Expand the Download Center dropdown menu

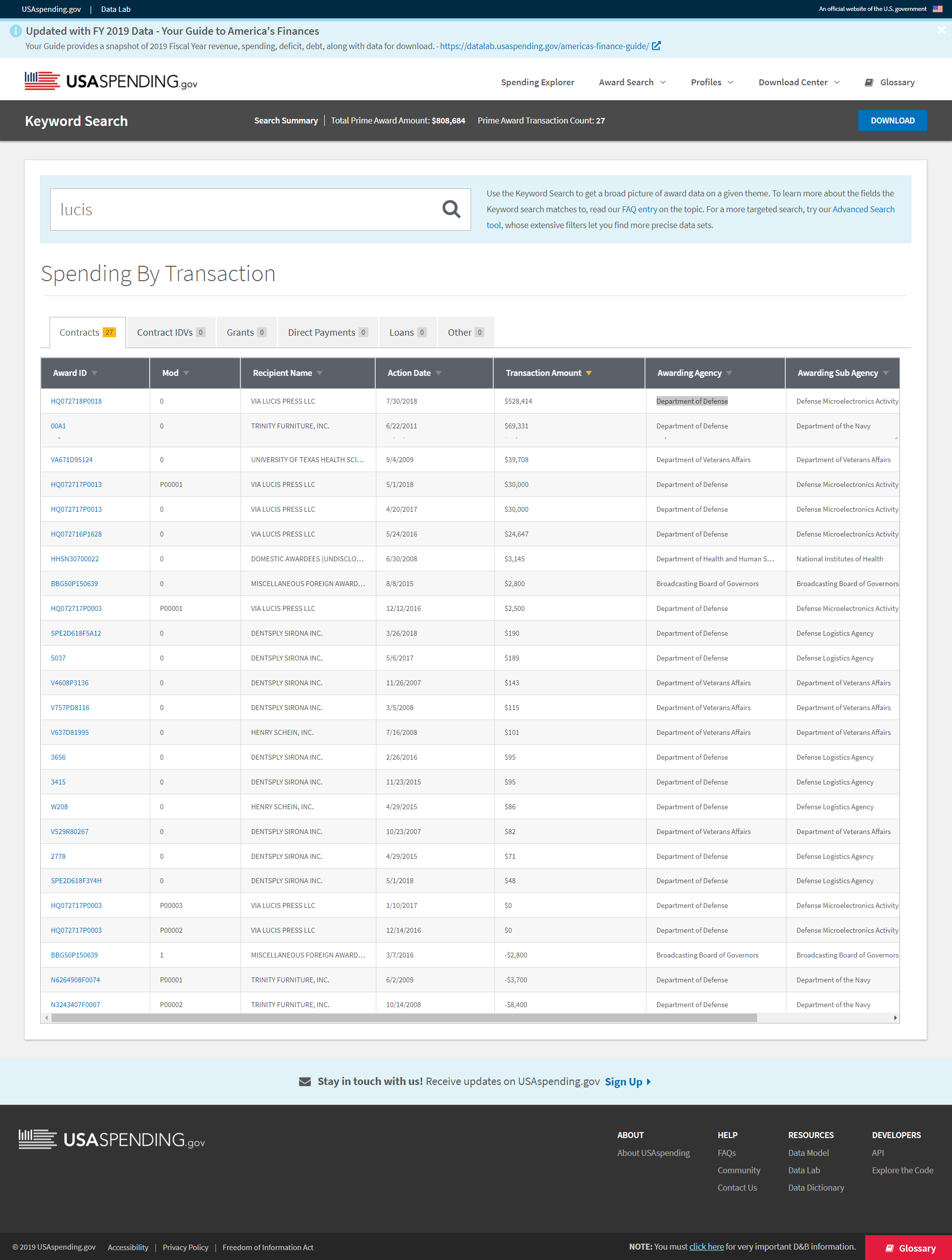799,82
